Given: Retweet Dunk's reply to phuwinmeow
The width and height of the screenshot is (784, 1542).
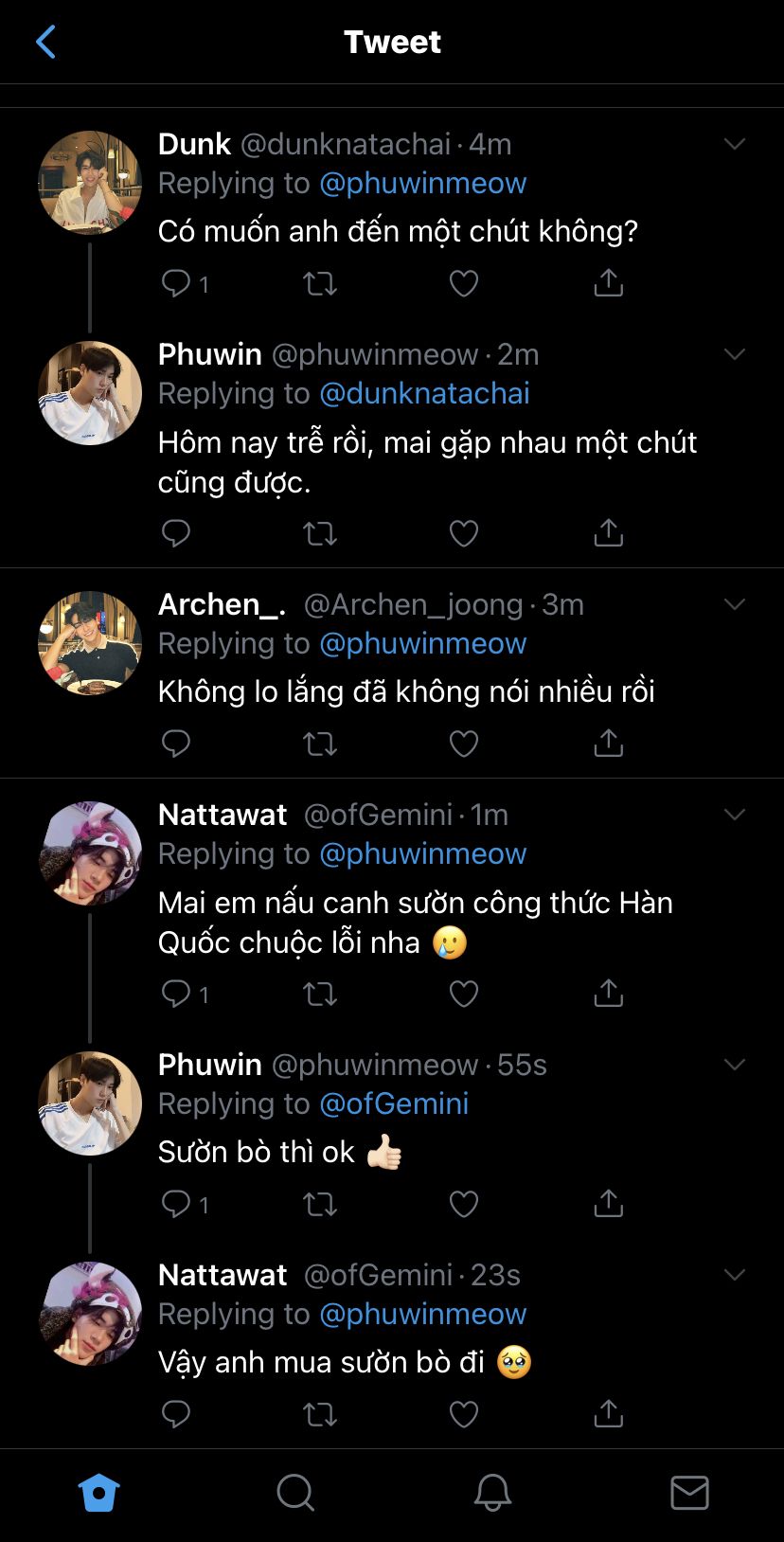Looking at the screenshot, I should (x=320, y=283).
